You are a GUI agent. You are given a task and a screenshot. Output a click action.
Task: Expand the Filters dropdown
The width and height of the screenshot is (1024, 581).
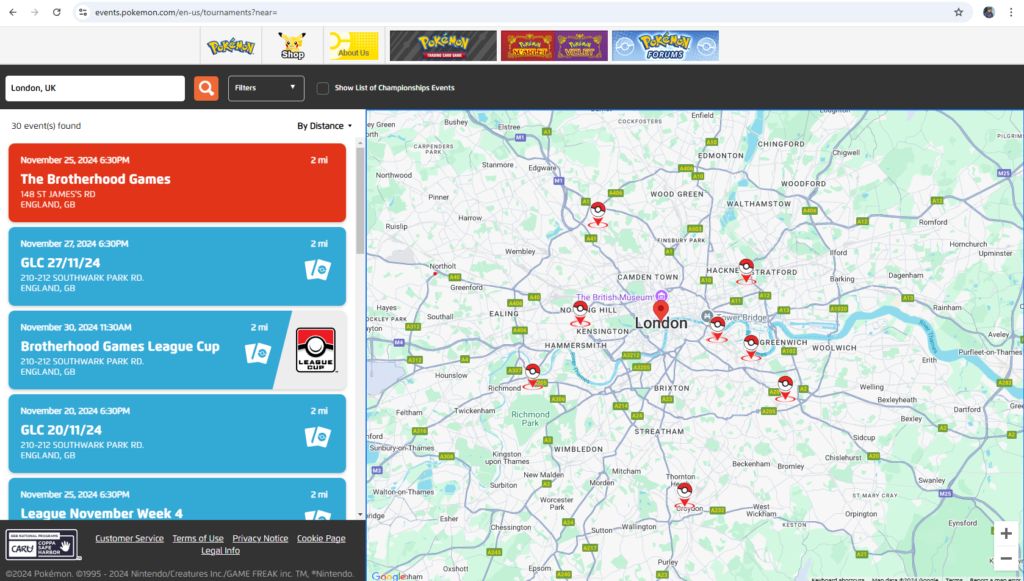[x=266, y=88]
